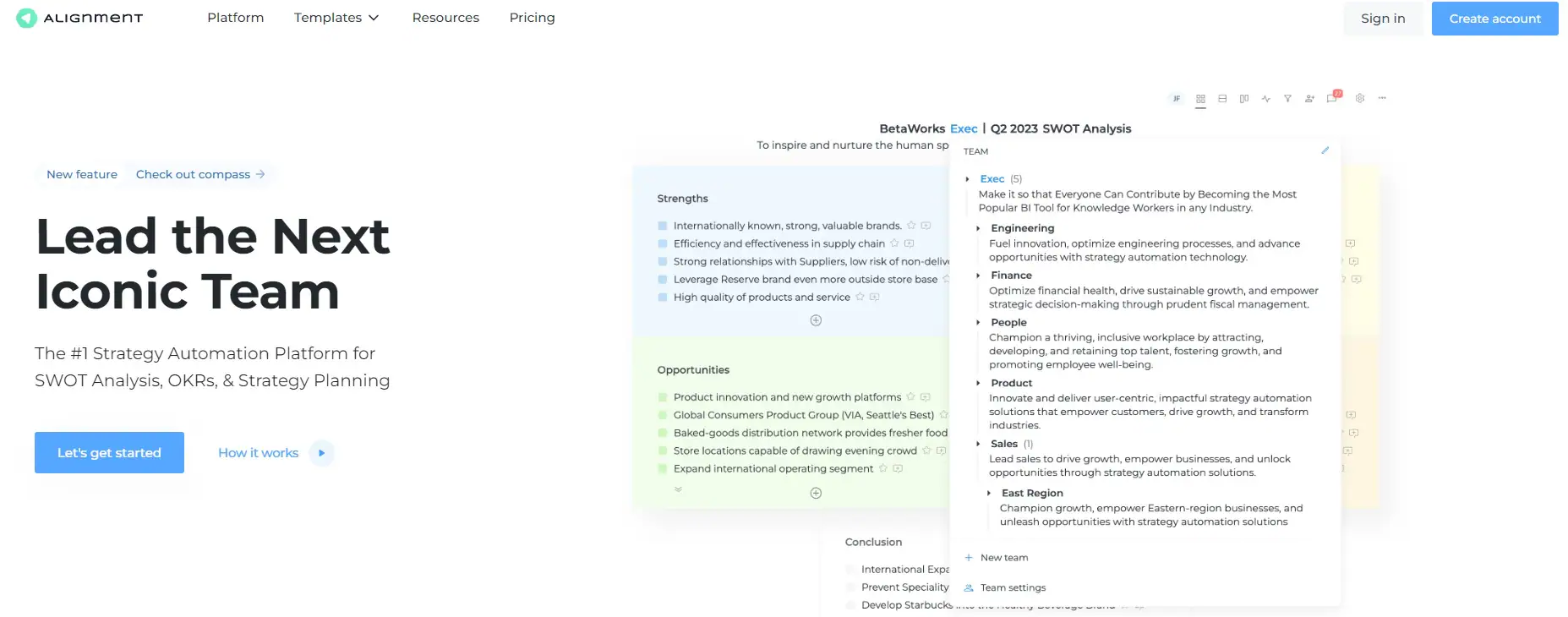Viewport: 1568px width, 617px height.
Task: Expand the Sales team arrow
Action: pyautogui.click(x=978, y=444)
